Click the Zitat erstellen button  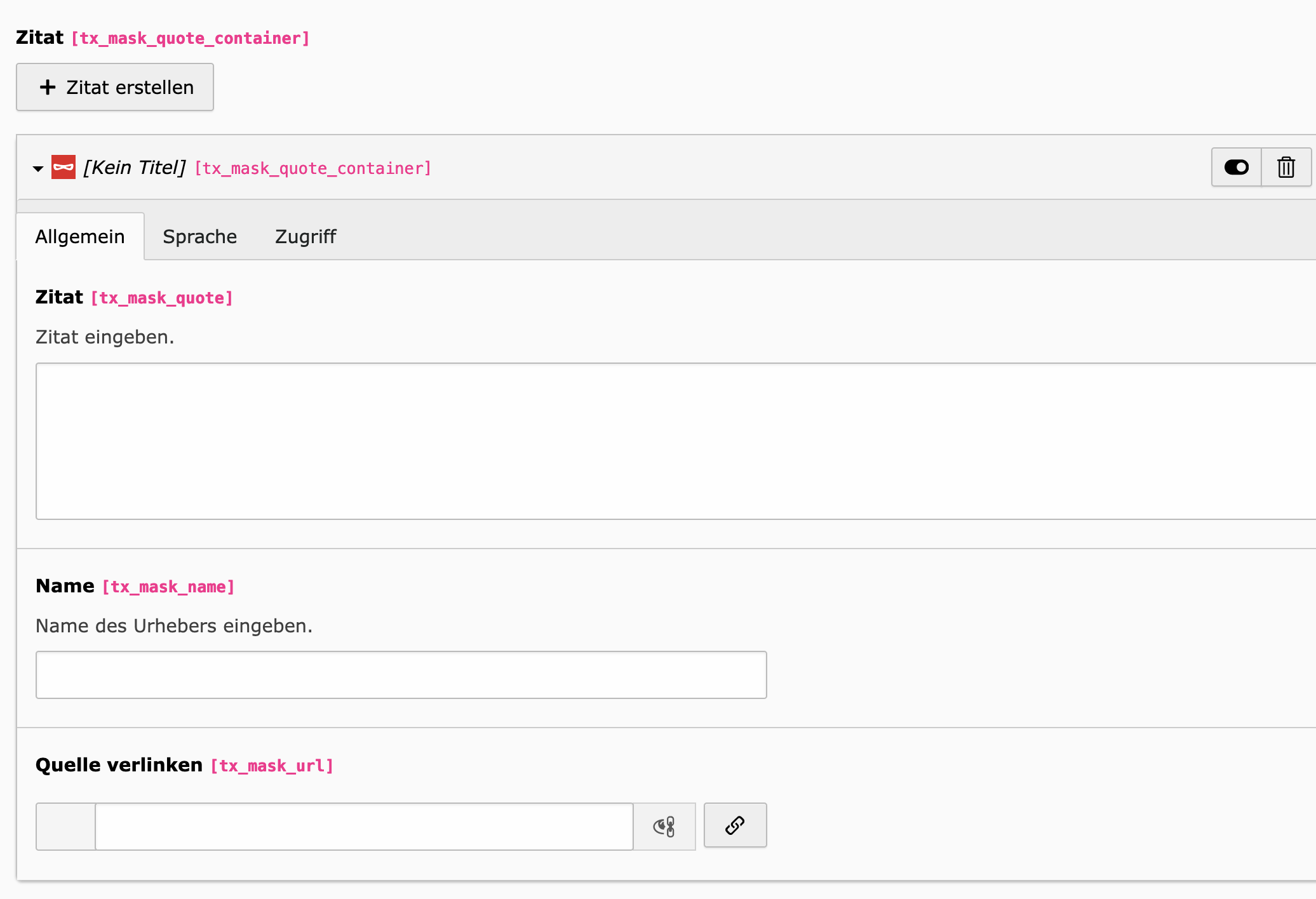[x=115, y=87]
